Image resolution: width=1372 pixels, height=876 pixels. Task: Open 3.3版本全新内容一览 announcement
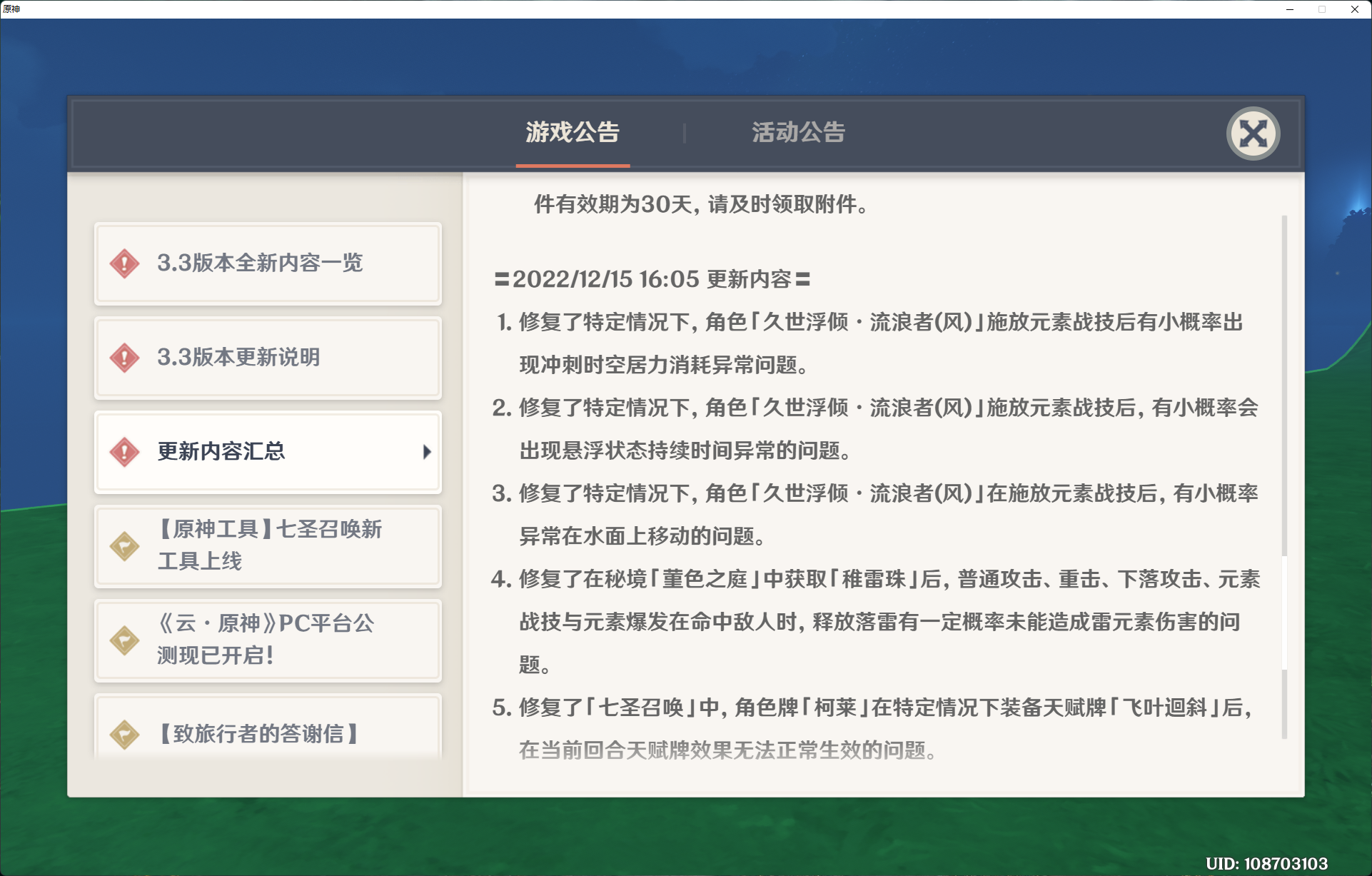(268, 263)
